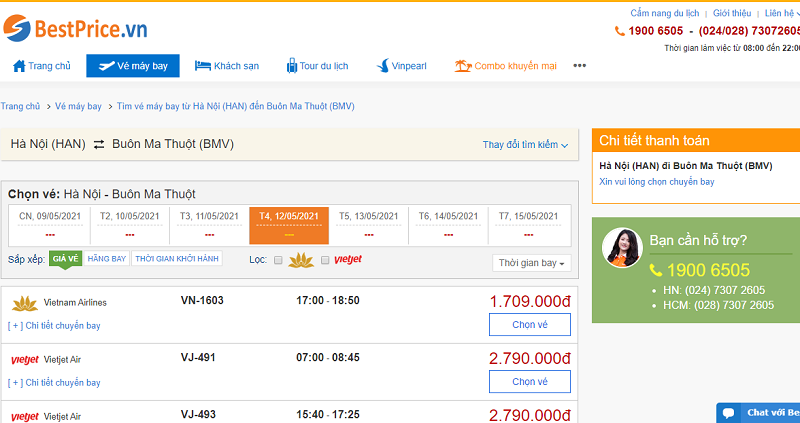Click the Vinpearl bird icon
The height and width of the screenshot is (423, 800).
point(383,66)
